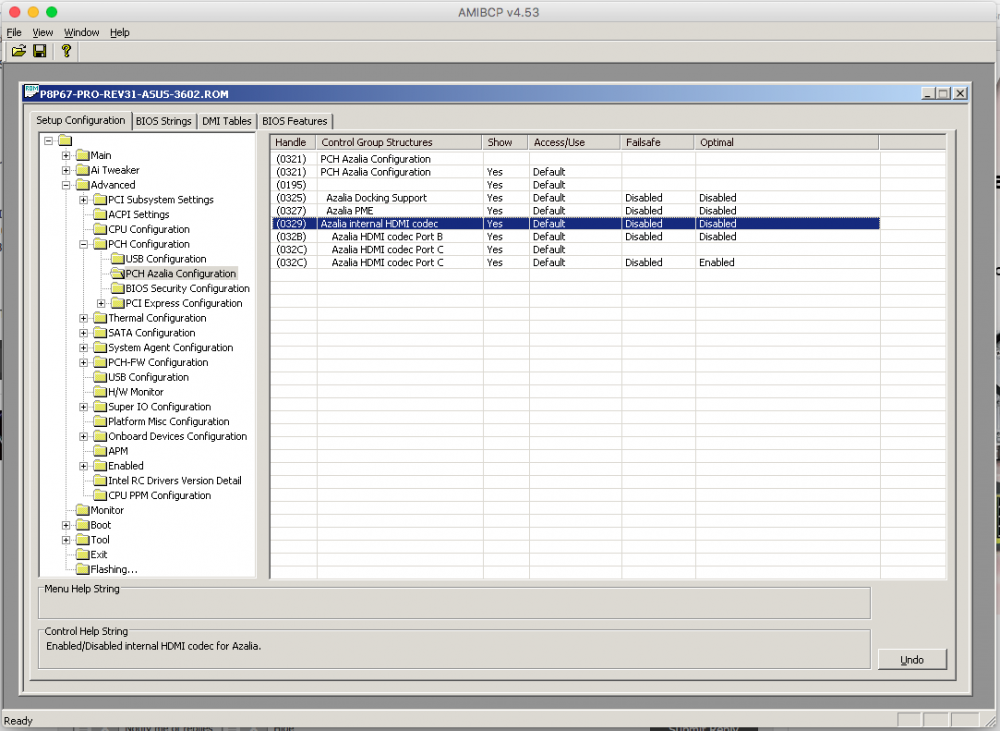The image size is (1000, 731).
Task: Select BIOS Security Configuration in tree
Action: pyautogui.click(x=188, y=288)
